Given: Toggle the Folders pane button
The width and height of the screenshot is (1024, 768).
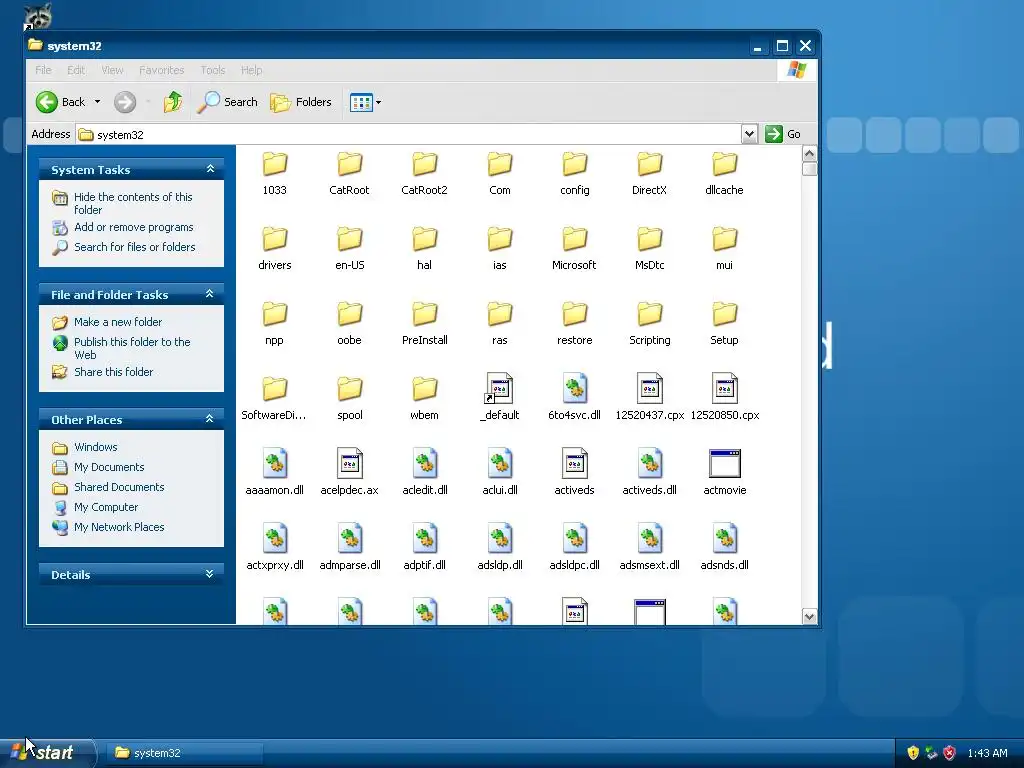Looking at the screenshot, I should coord(301,102).
